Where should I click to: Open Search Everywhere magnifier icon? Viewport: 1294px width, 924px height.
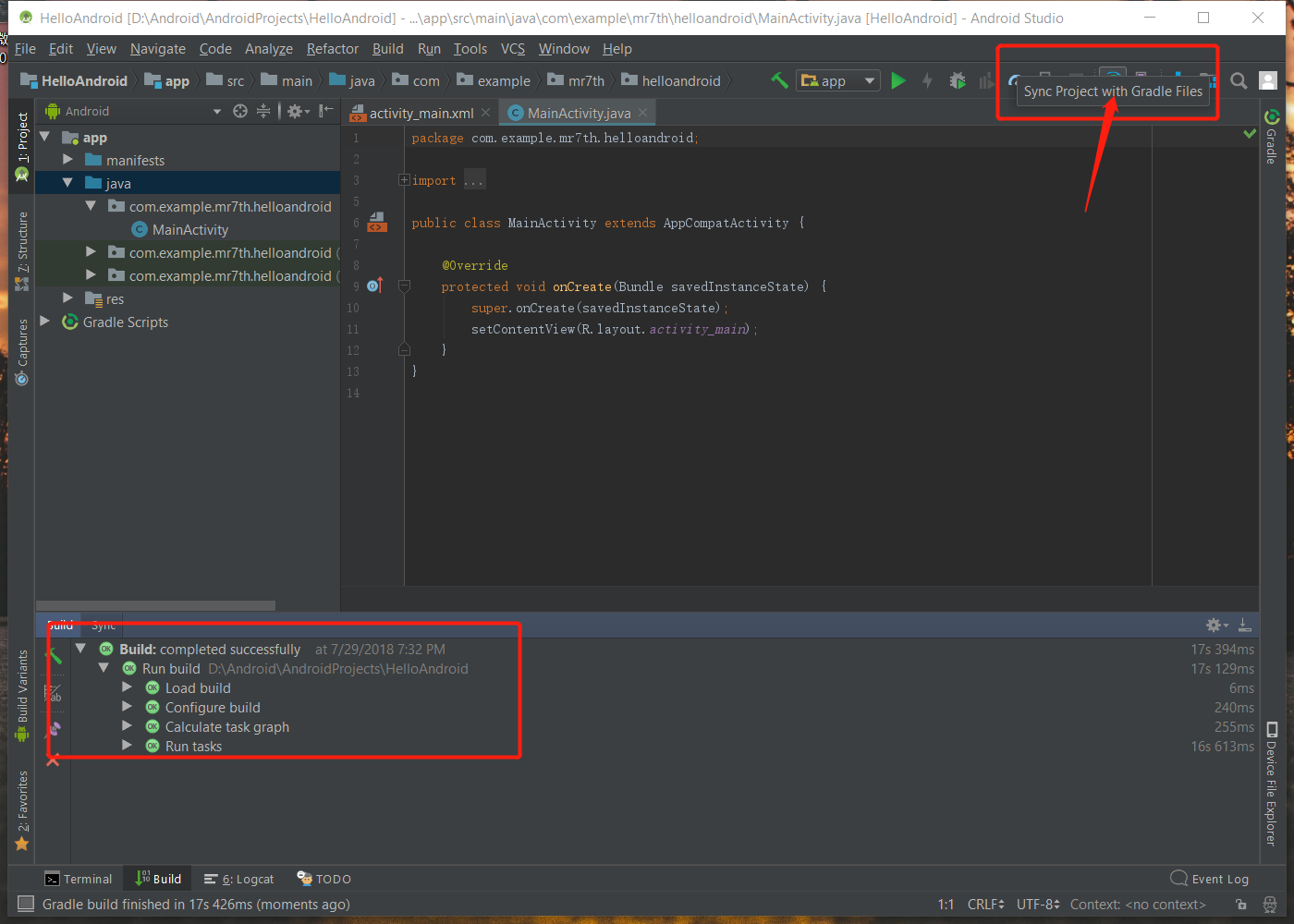tap(1239, 81)
